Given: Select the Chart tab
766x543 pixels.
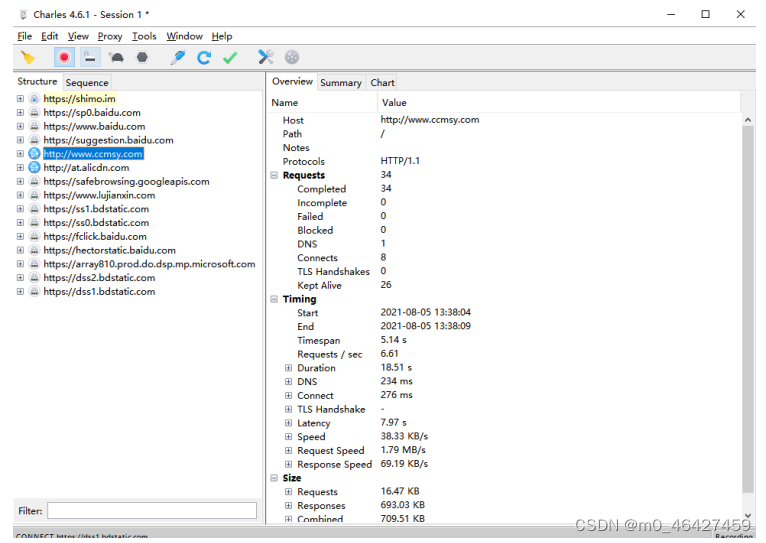Looking at the screenshot, I should (382, 83).
